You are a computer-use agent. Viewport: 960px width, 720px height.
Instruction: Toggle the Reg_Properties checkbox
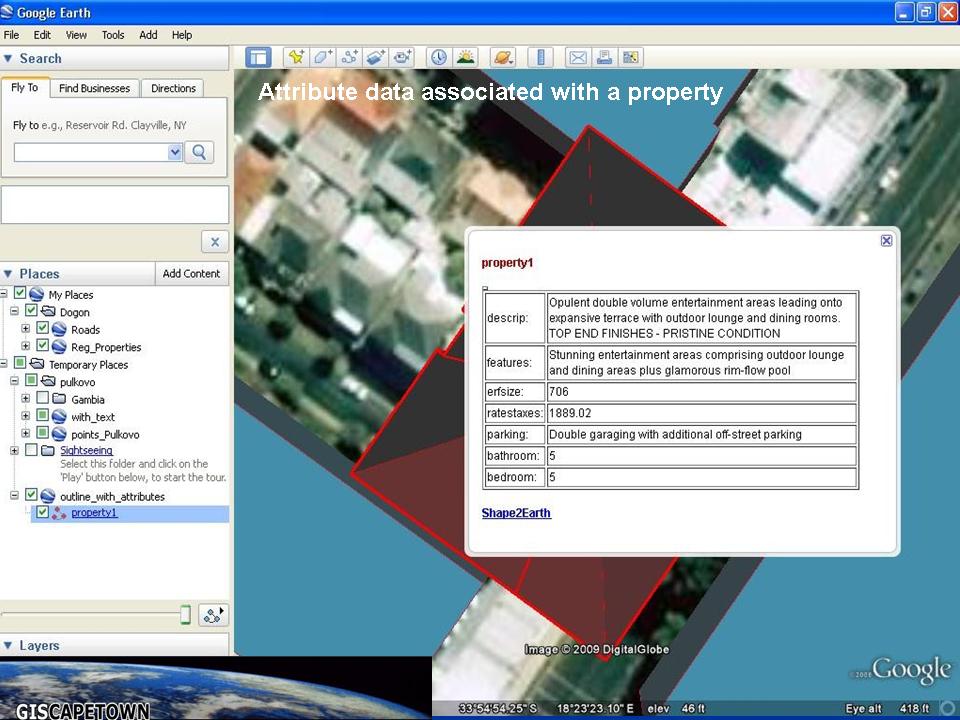click(x=42, y=346)
